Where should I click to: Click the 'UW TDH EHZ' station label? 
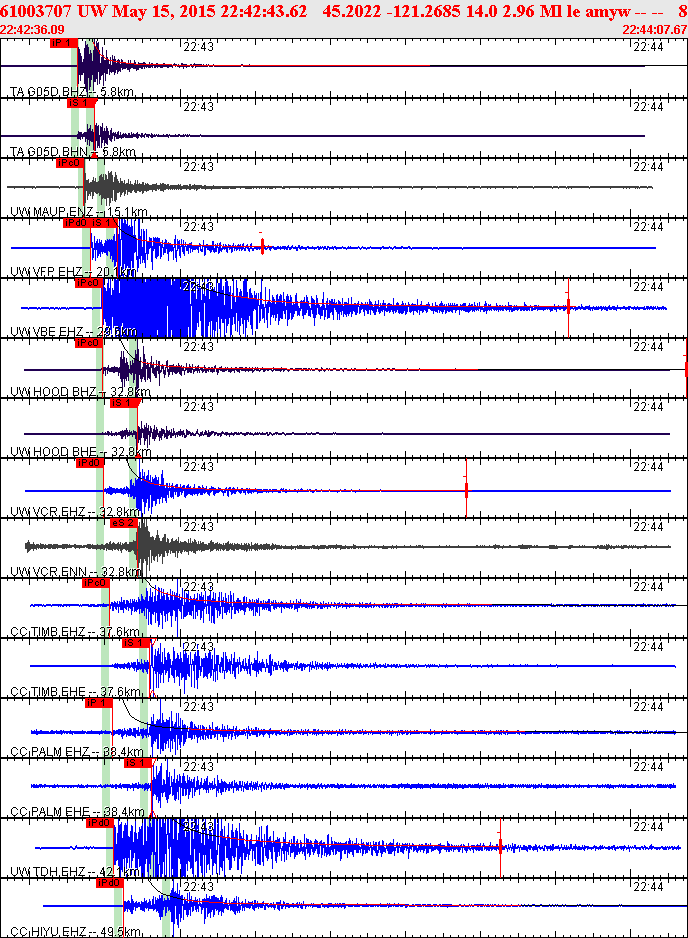click(47, 872)
